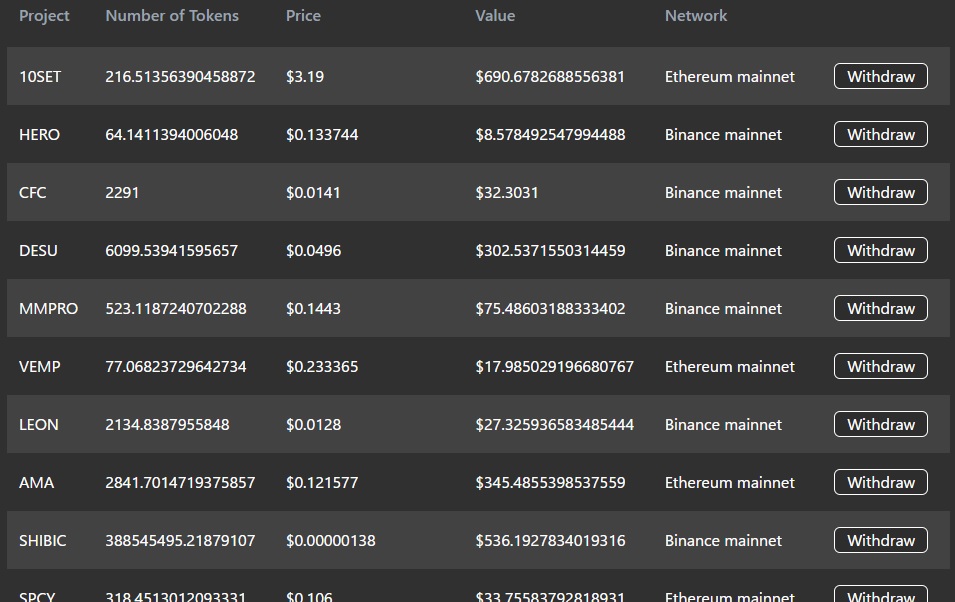Click the 10SET project name
The image size is (955, 602).
click(40, 76)
